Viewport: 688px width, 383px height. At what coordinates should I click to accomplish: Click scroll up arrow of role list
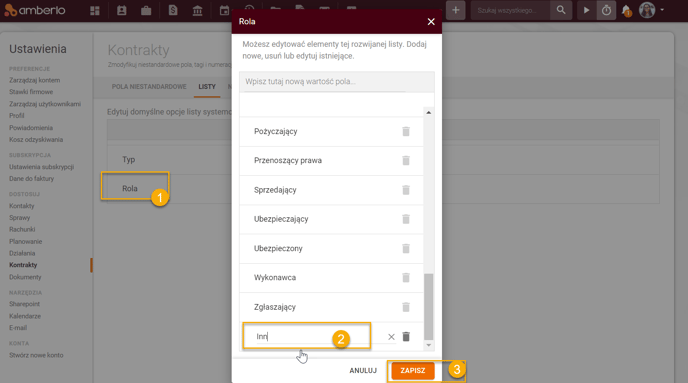(429, 113)
